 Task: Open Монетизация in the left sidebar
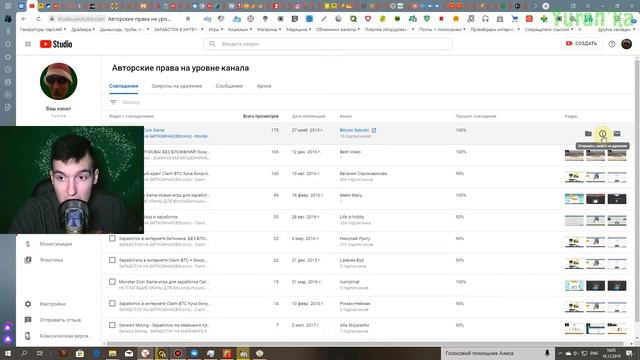(x=56, y=244)
